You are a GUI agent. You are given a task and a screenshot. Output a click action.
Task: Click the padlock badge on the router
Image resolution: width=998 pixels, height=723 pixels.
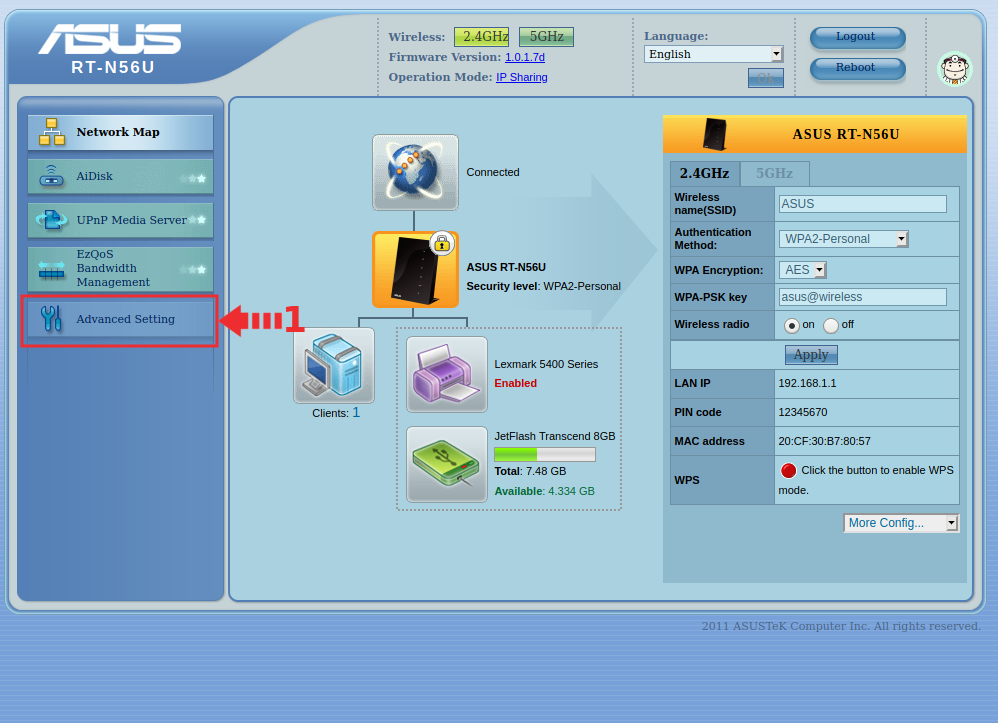(x=442, y=243)
